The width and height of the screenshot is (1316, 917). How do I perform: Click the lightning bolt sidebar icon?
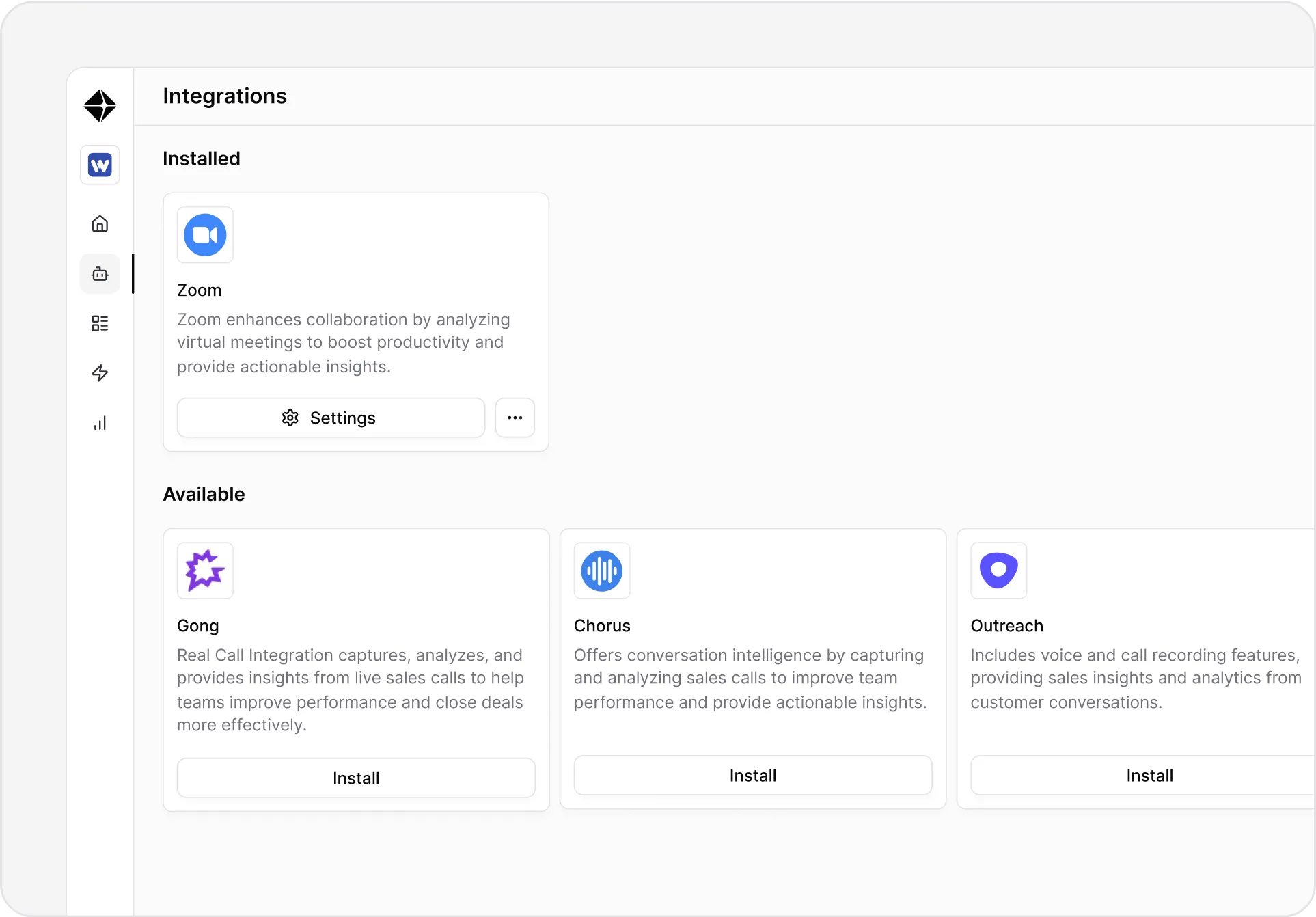tap(100, 373)
